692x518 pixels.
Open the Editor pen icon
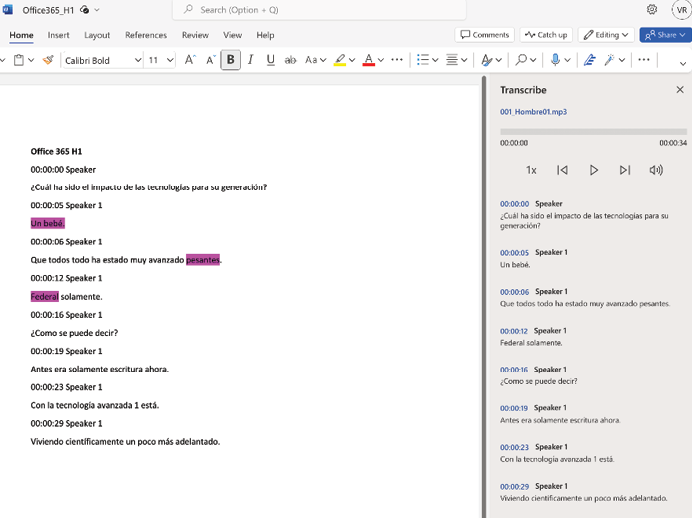tap(590, 60)
